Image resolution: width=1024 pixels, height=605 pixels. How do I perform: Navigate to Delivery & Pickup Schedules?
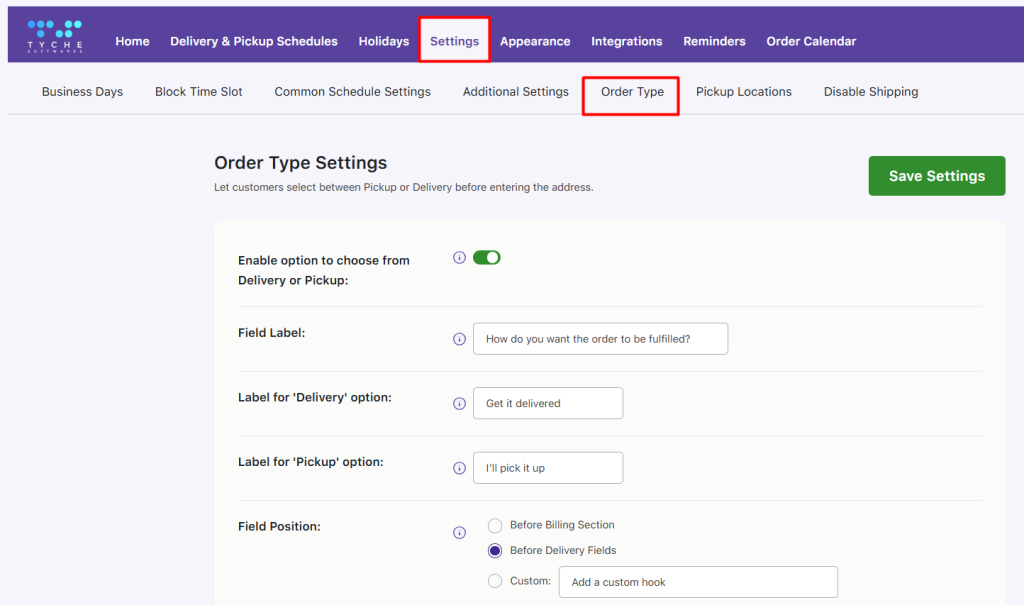(x=254, y=41)
